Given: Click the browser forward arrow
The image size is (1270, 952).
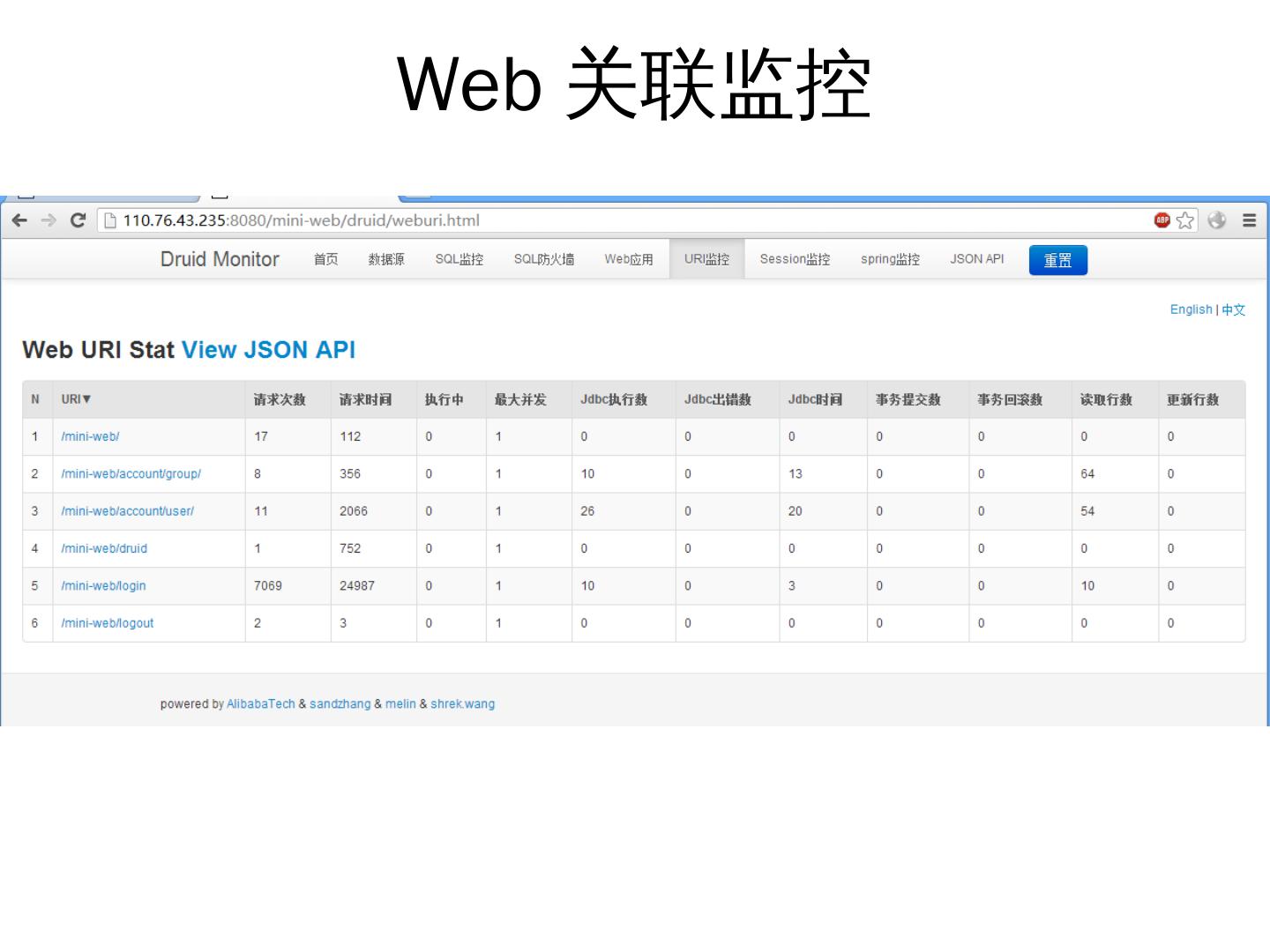Looking at the screenshot, I should coord(49,220).
